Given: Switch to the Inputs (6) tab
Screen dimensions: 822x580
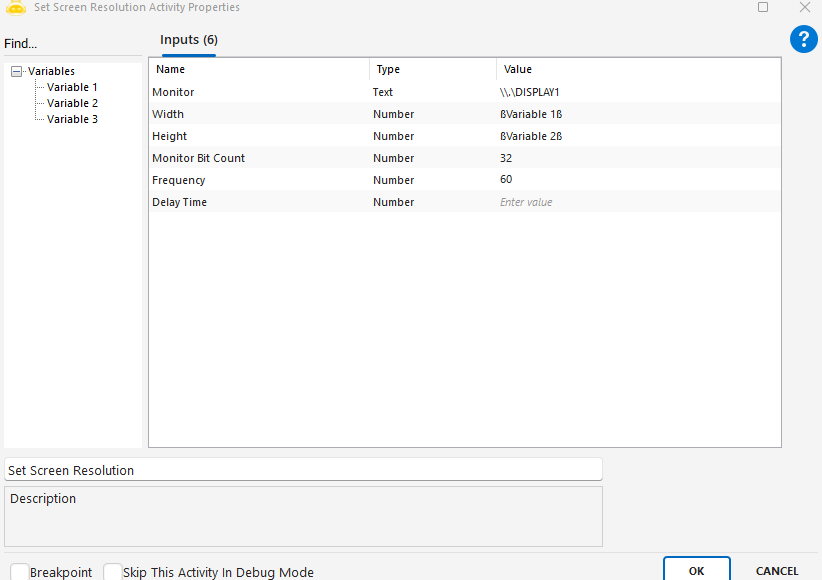Looking at the screenshot, I should 189,40.
